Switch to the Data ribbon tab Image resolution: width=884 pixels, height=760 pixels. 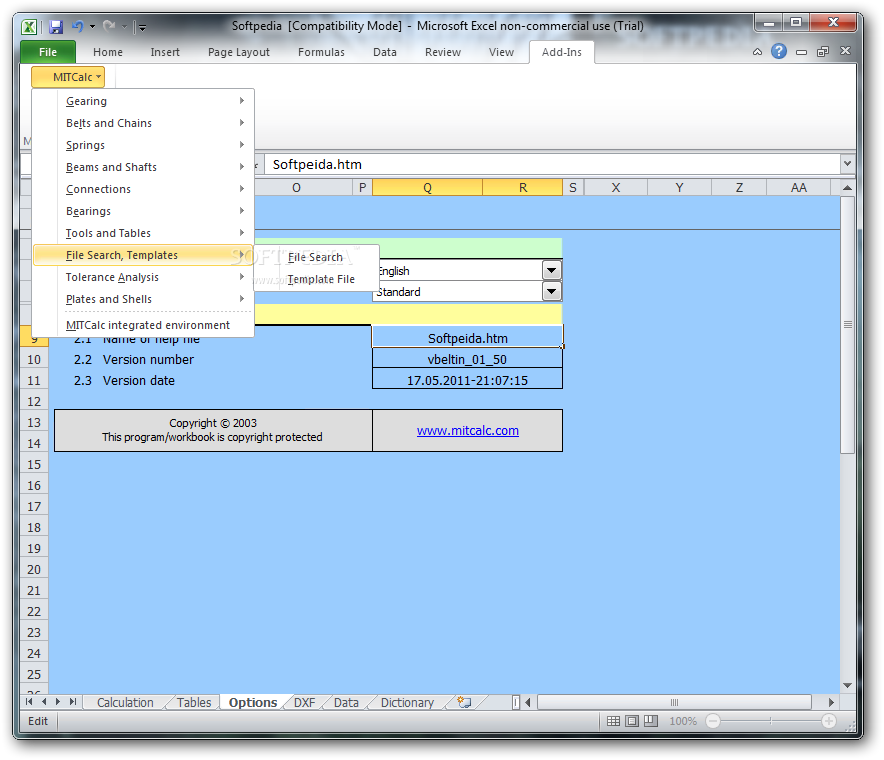coord(384,52)
